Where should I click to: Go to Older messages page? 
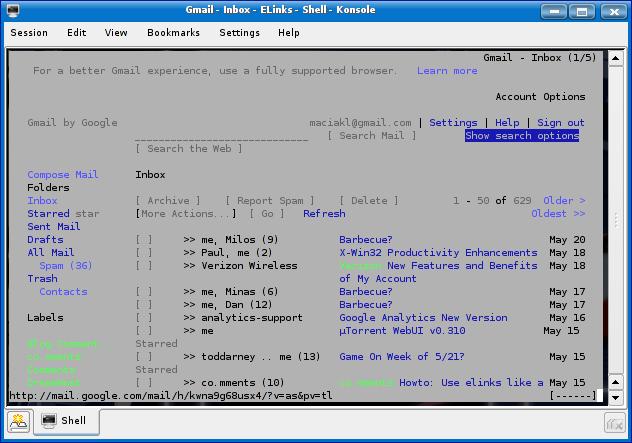click(x=564, y=201)
